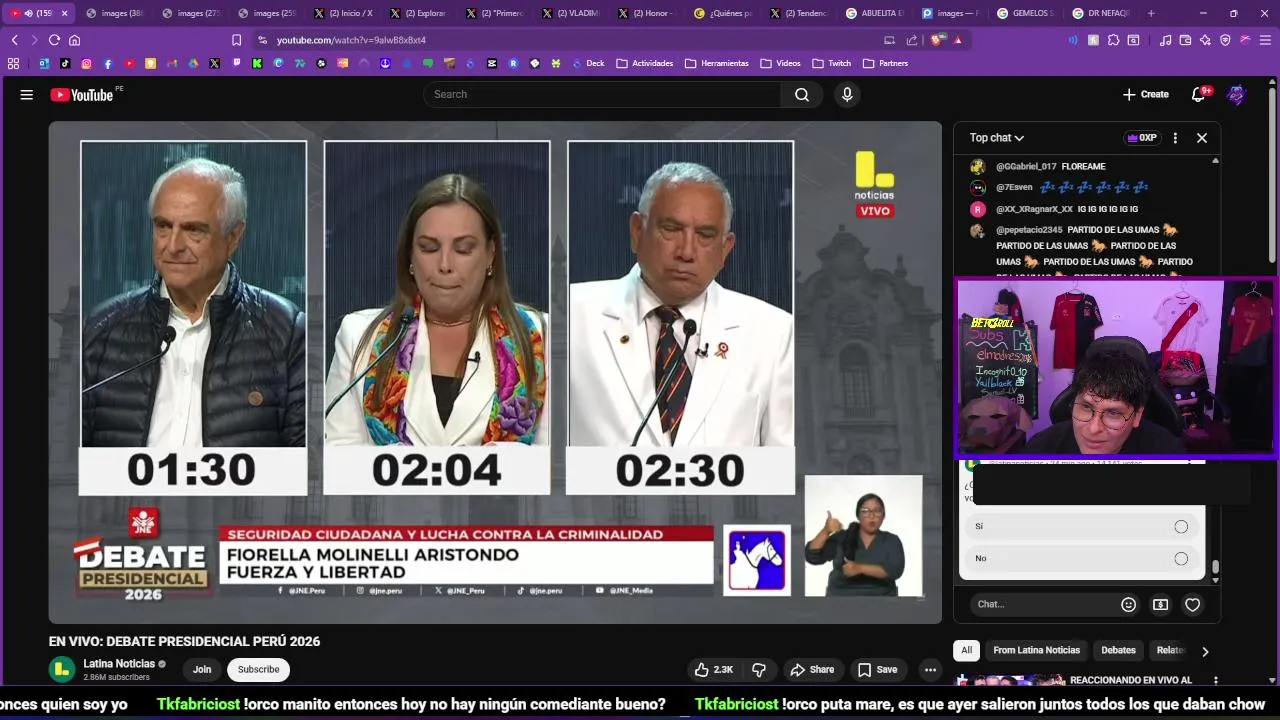Image resolution: width=1280 pixels, height=720 pixels.
Task: Go to the YouTube home logo
Action: [82, 95]
